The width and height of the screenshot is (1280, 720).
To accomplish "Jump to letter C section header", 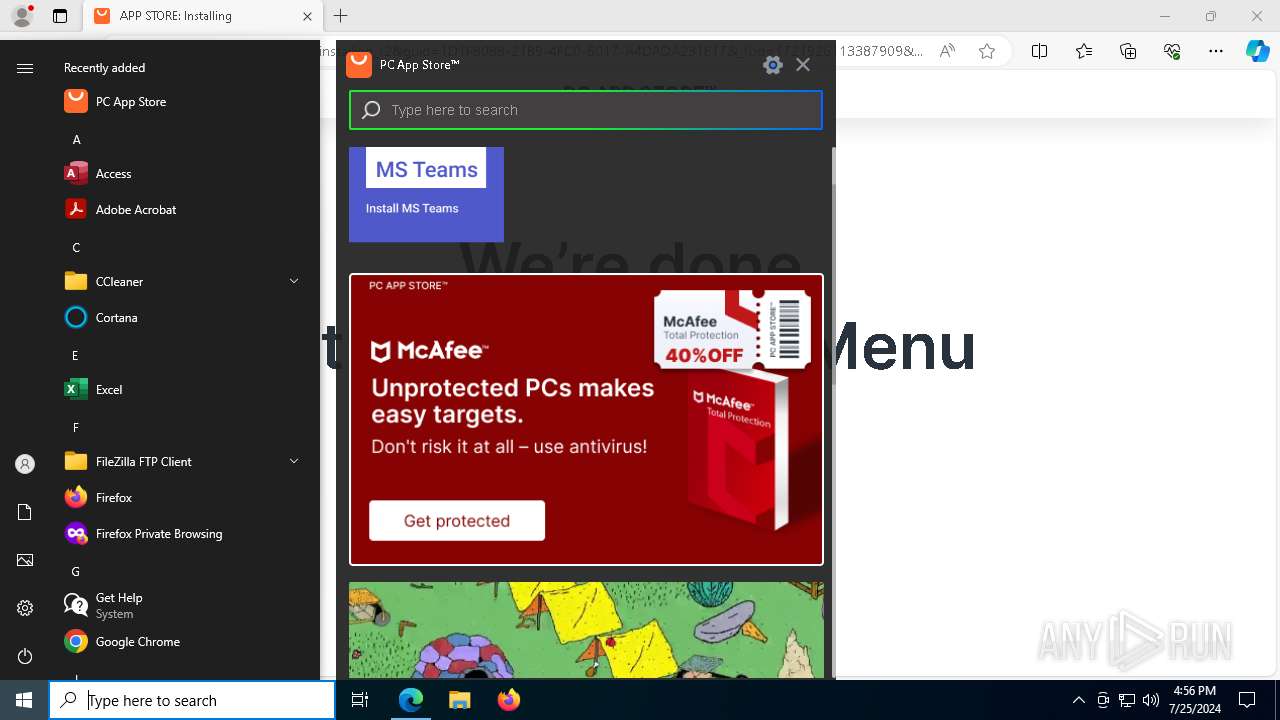I will [x=76, y=248].
